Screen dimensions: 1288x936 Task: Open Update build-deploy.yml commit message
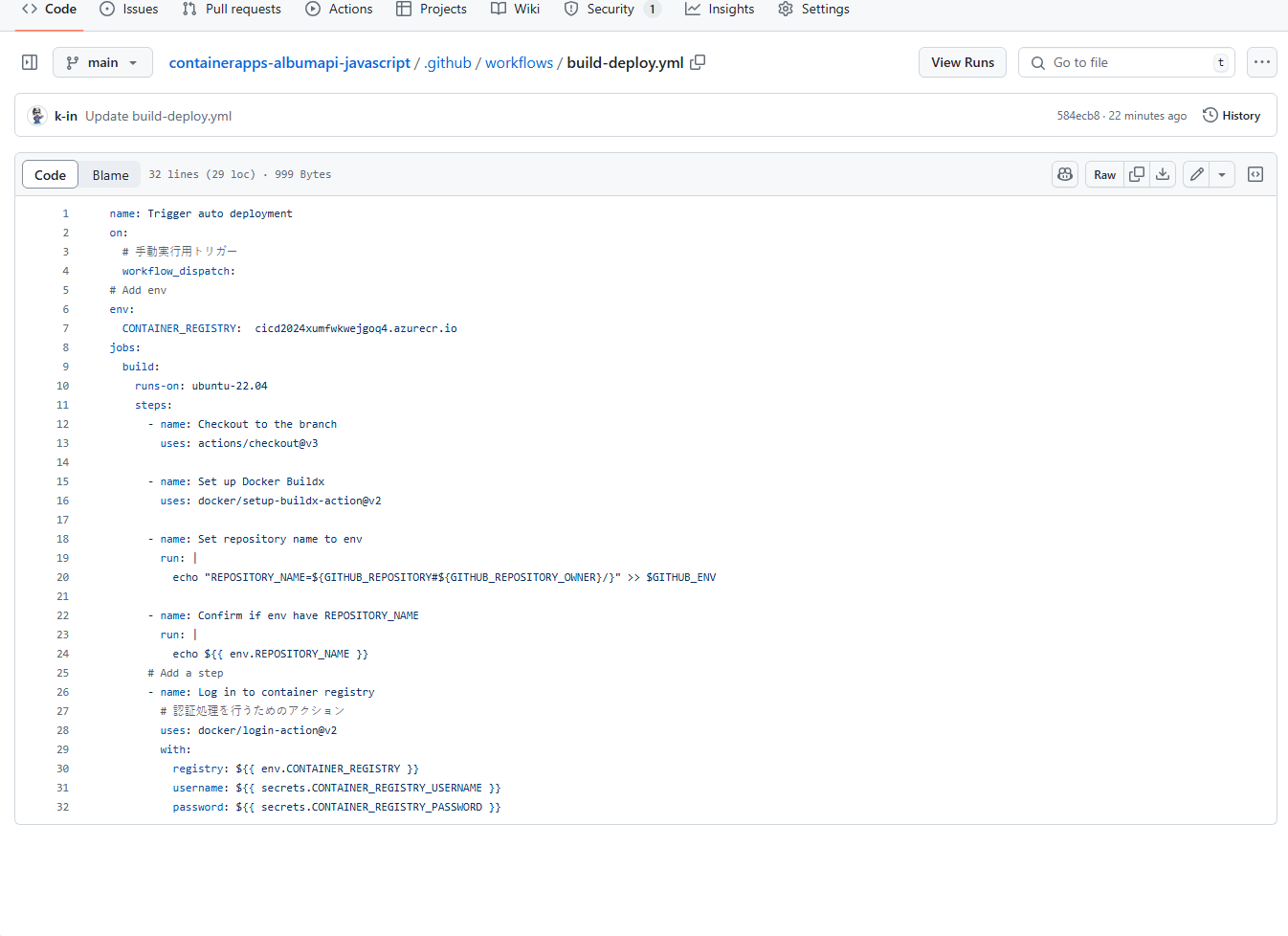coord(159,116)
